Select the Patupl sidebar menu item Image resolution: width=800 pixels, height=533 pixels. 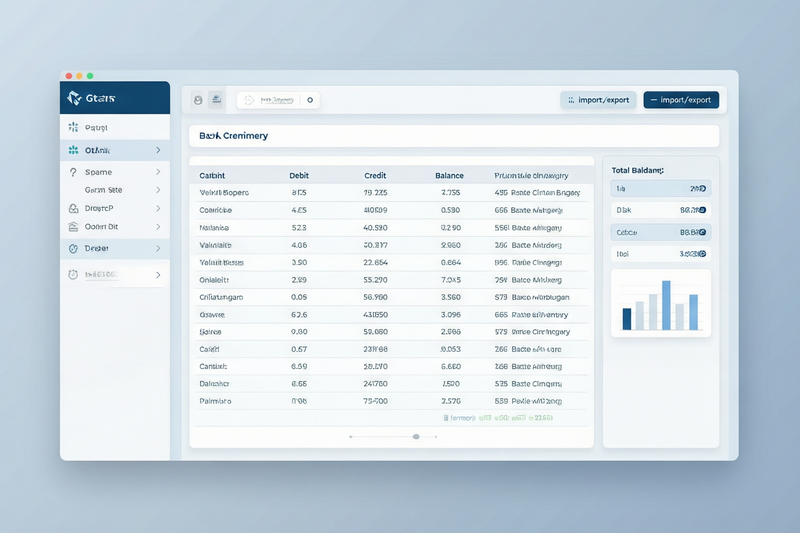pyautogui.click(x=115, y=127)
